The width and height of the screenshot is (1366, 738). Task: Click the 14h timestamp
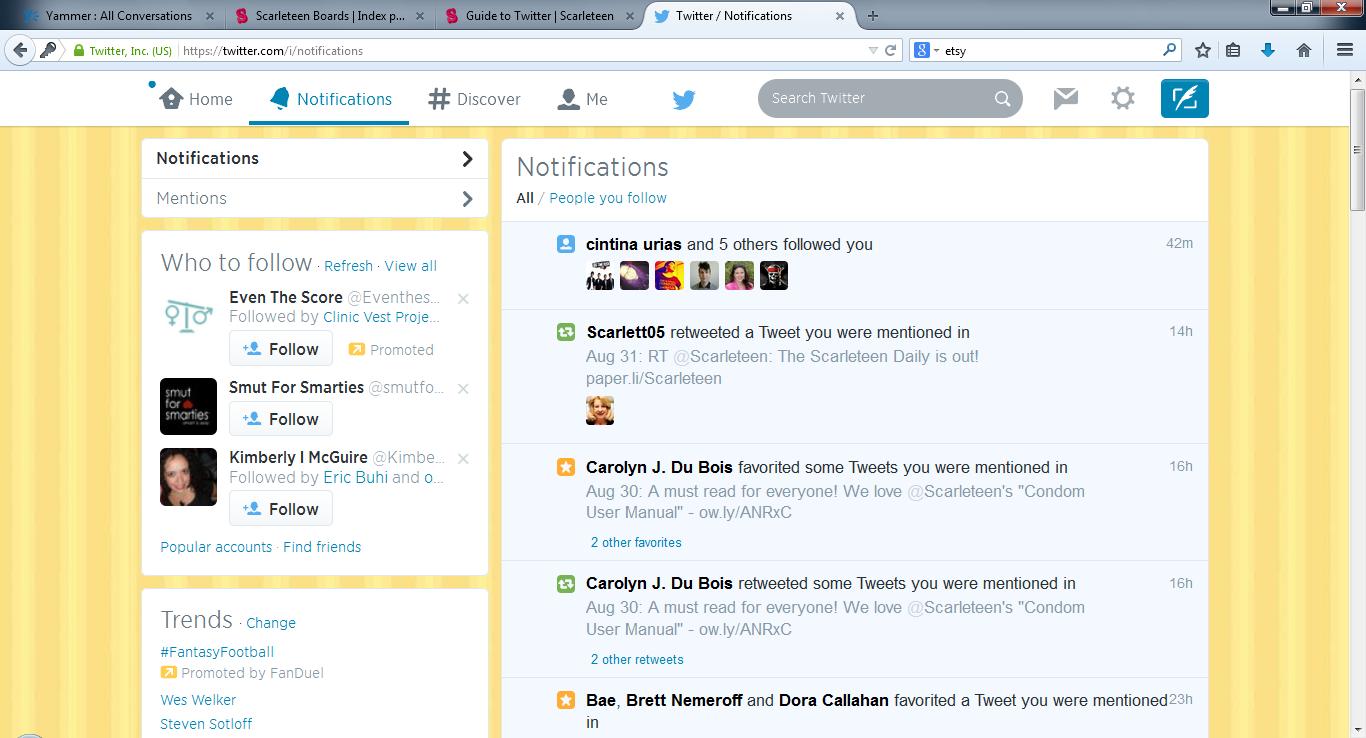pos(1181,331)
